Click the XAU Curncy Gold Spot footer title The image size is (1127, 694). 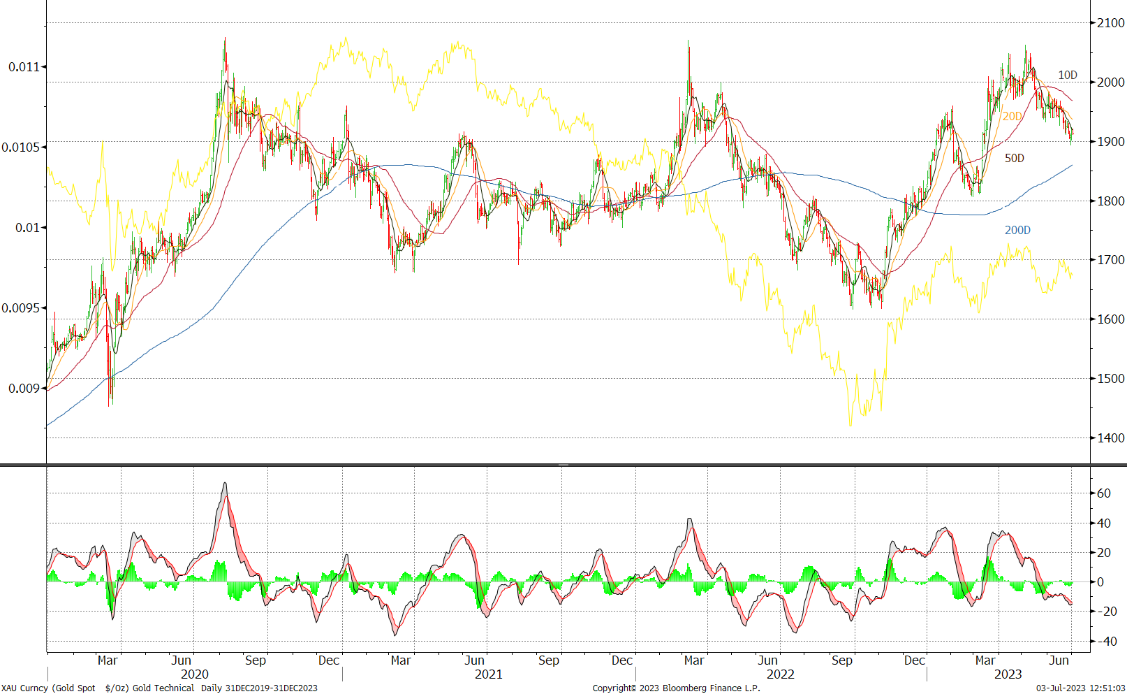98,688
